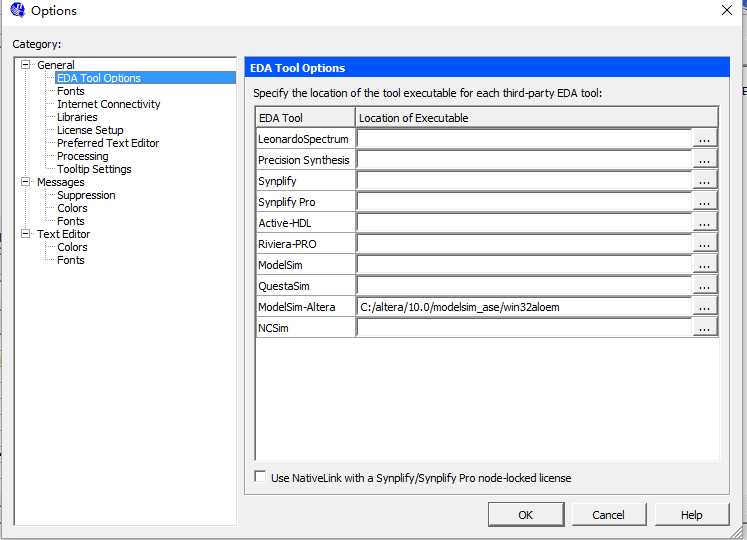Cancel the Options dialog
Screen dimensions: 747x540
tap(608, 515)
